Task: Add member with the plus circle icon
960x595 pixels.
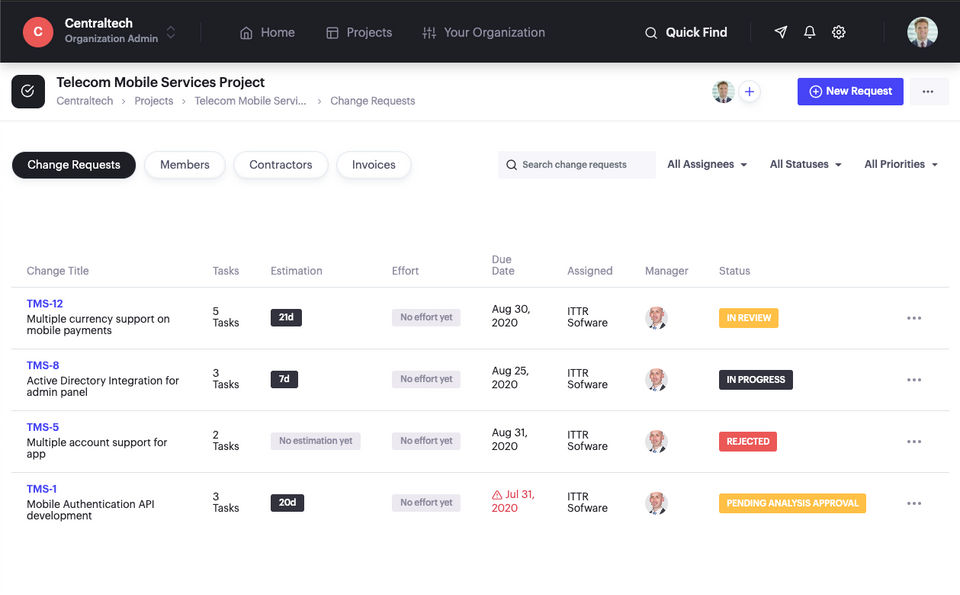Action: (749, 92)
